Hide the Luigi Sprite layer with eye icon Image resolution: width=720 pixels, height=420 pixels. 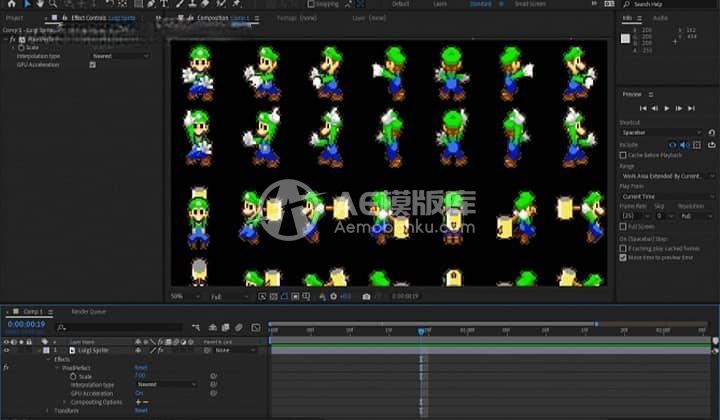(x=6, y=350)
